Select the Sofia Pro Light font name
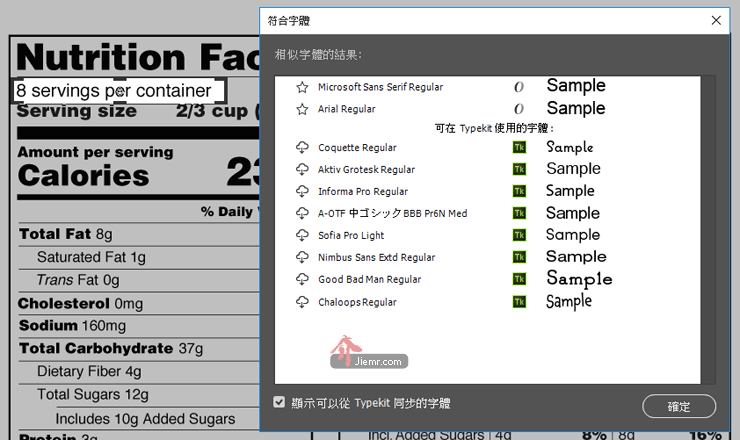This screenshot has height=440, width=740. [x=351, y=236]
